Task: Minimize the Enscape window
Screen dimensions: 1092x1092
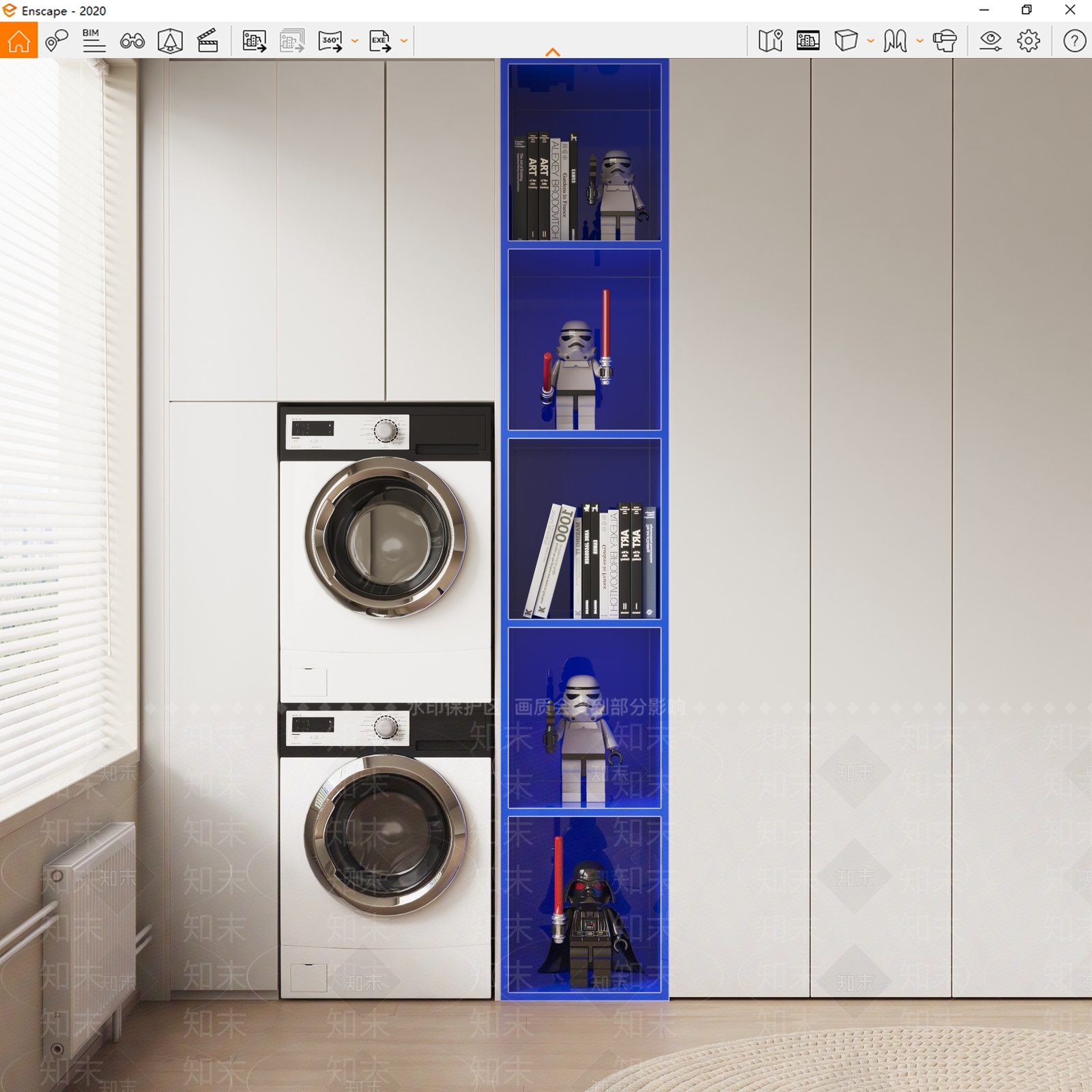Action: click(x=984, y=10)
